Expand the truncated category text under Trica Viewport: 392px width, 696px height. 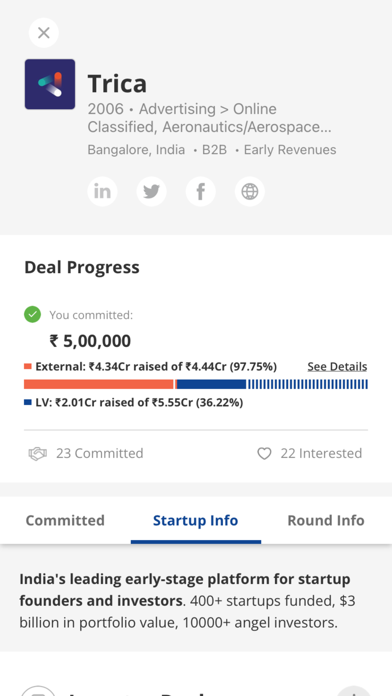pos(209,118)
